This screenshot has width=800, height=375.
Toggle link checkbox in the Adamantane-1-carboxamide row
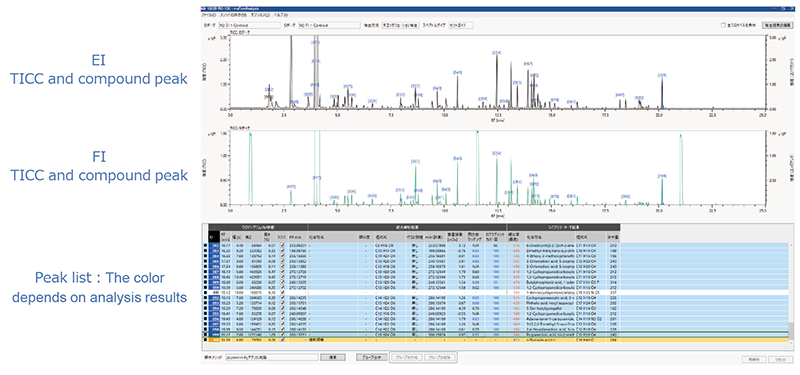coord(283,319)
